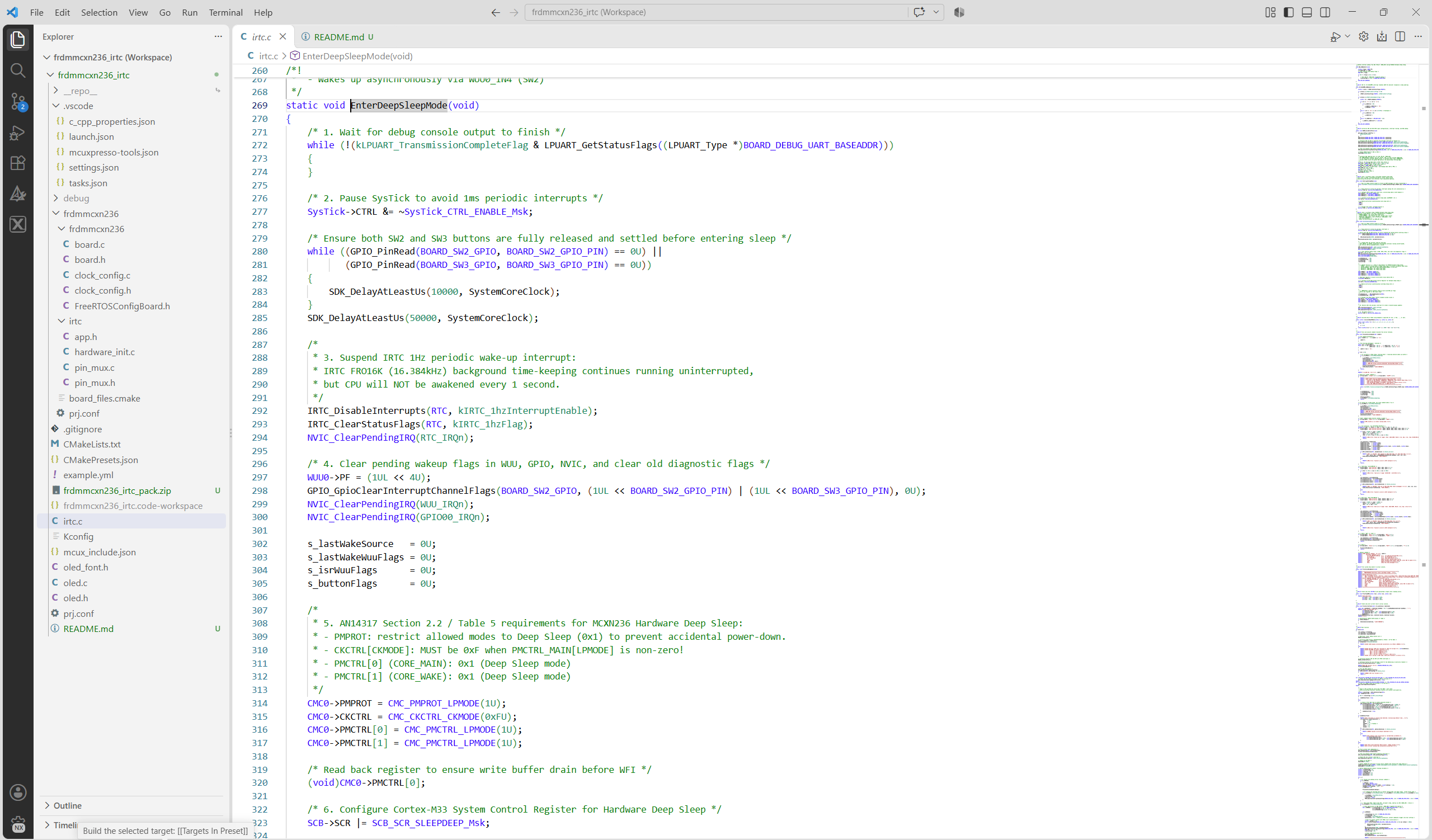
Task: Click the Copilot chat icon in title bar
Action: [x=919, y=12]
